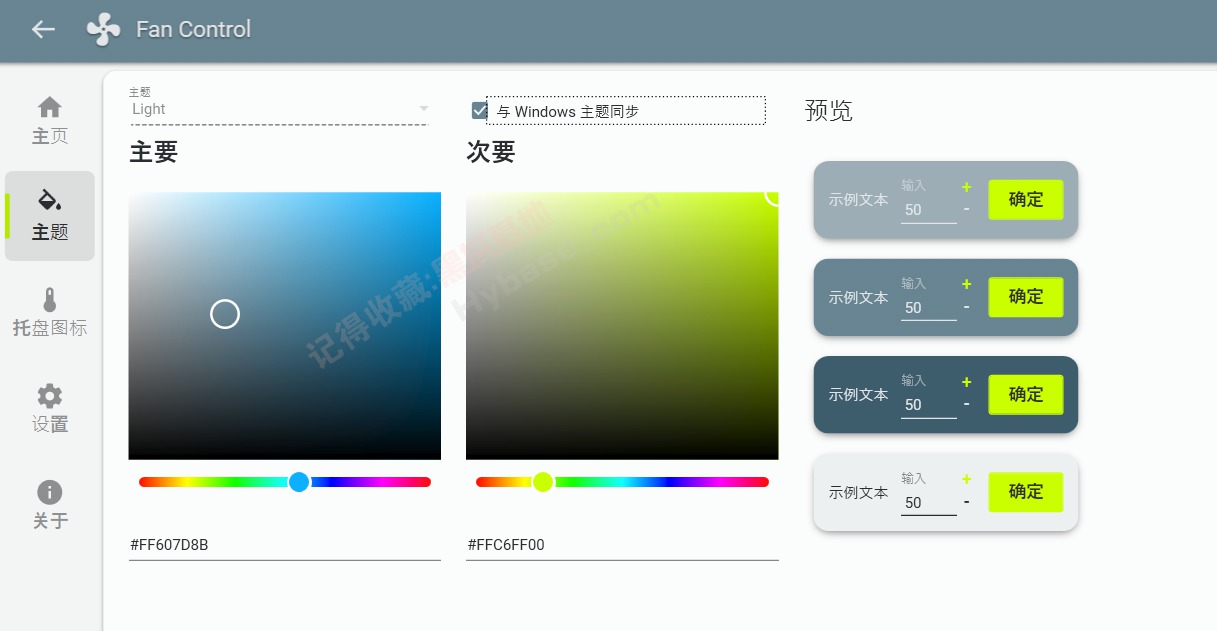Open the 托盘图标 (Tray Icon) settings
1217x631 pixels.
click(49, 310)
